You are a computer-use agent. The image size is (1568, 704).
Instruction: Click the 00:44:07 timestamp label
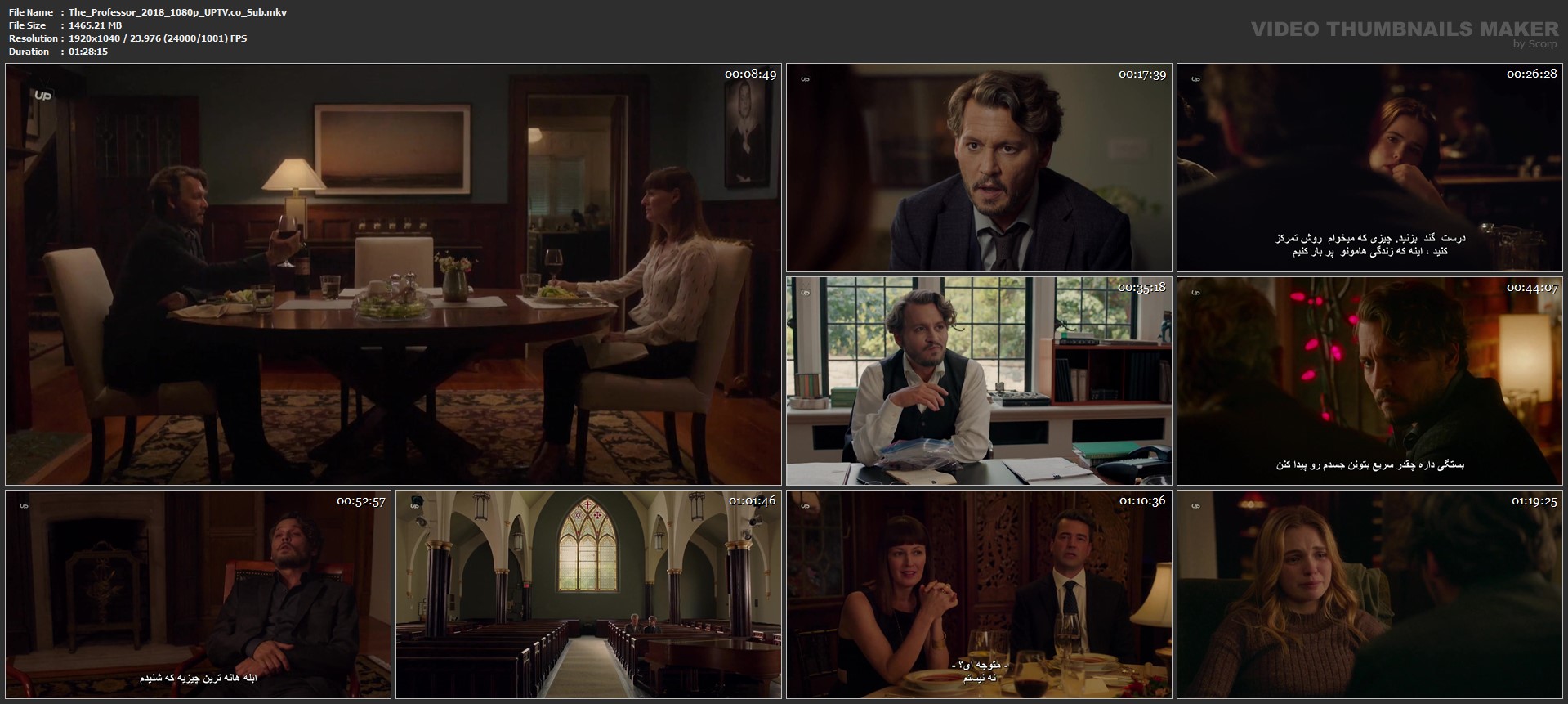1531,288
